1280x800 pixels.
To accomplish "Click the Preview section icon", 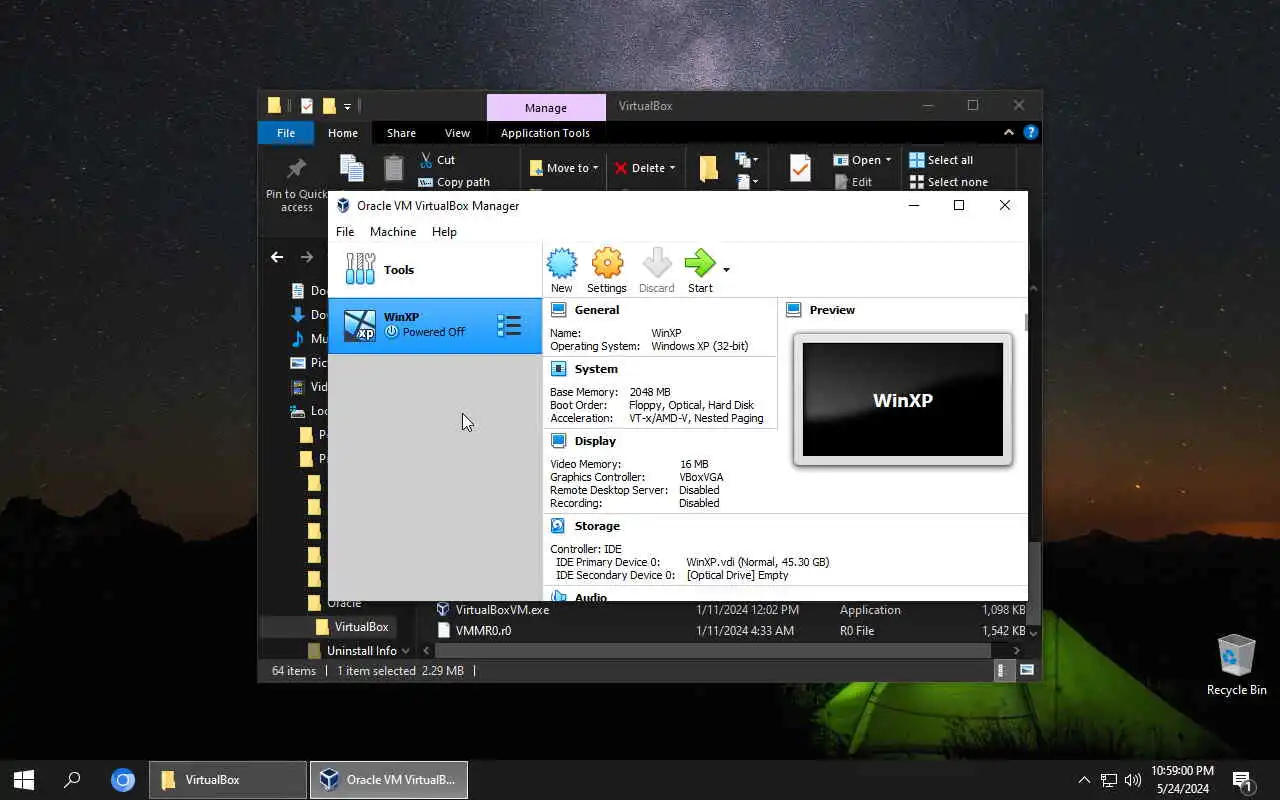I will tap(794, 310).
